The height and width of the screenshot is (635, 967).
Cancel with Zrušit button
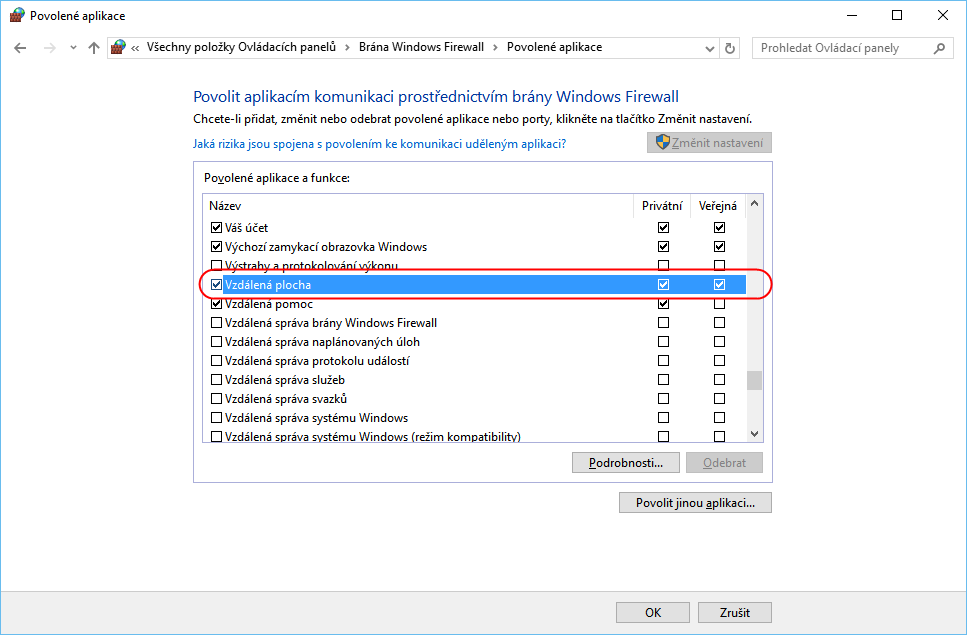[735, 613]
